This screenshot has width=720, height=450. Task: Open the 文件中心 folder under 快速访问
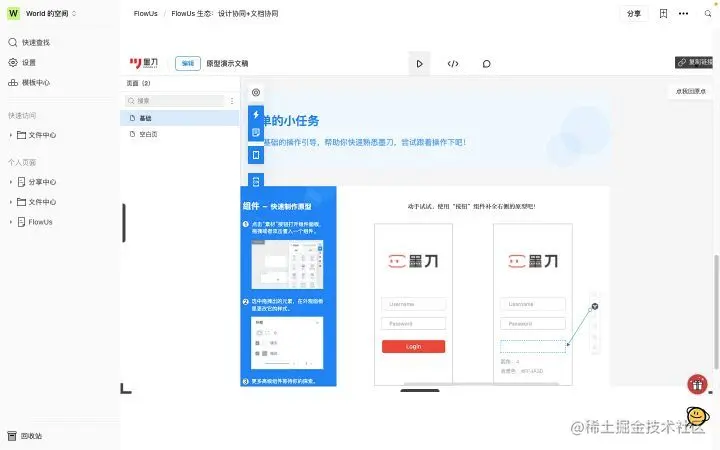point(37,135)
